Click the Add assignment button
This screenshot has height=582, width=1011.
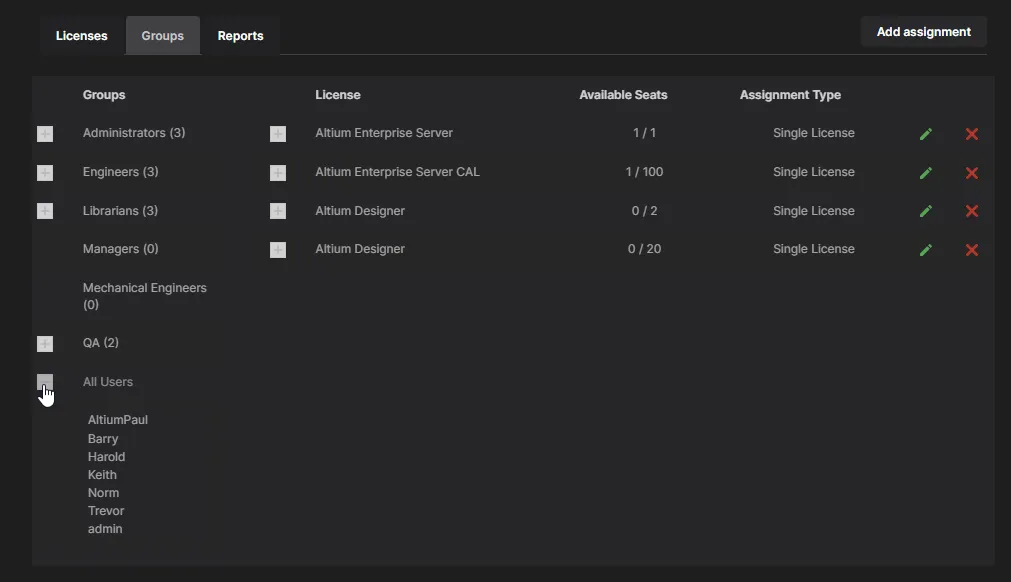point(923,32)
